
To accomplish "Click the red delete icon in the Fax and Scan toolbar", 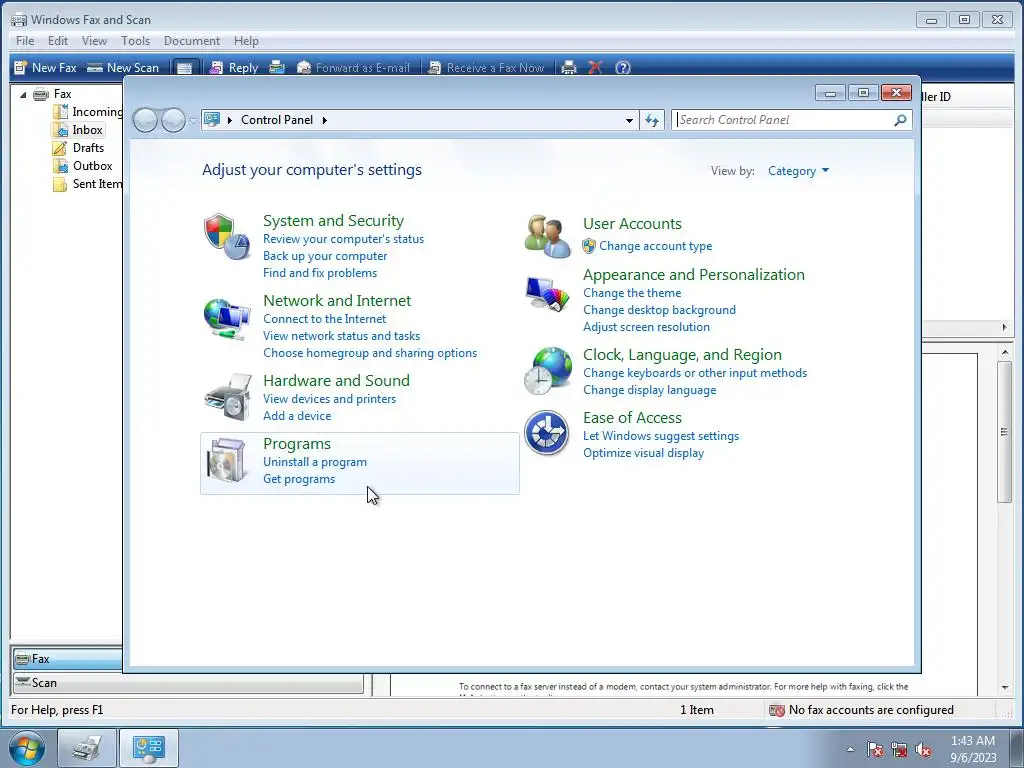I will click(x=595, y=68).
